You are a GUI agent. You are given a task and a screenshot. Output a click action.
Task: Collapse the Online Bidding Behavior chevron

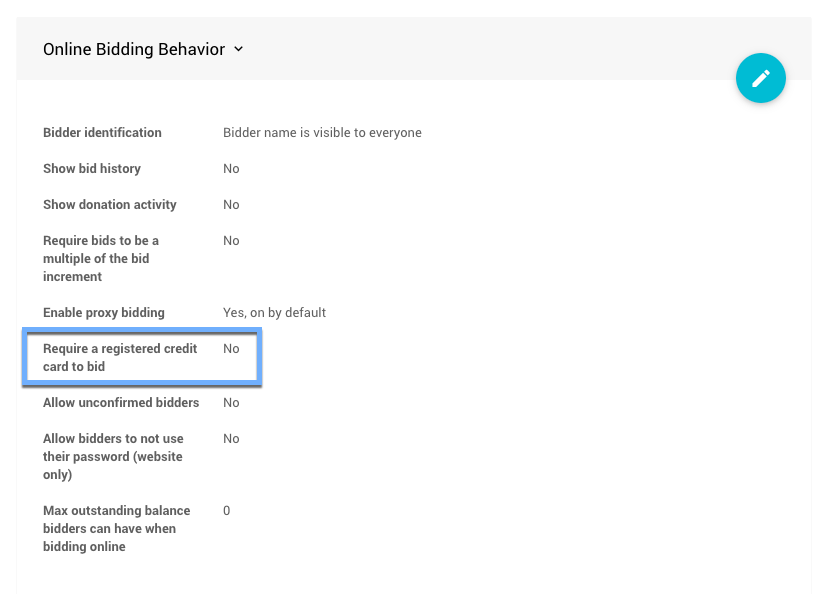239,49
